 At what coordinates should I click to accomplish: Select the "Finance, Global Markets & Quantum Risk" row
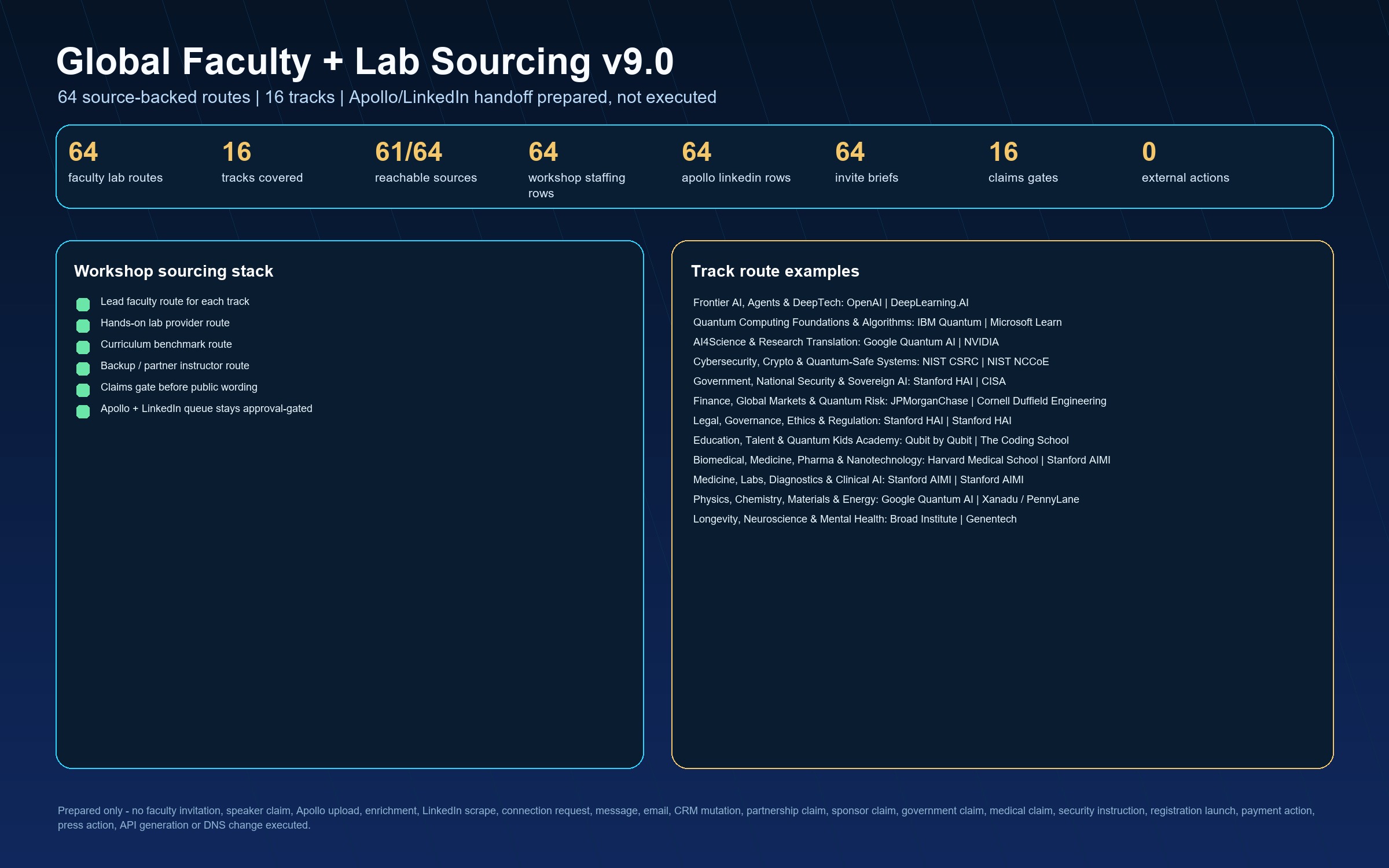[x=900, y=401]
